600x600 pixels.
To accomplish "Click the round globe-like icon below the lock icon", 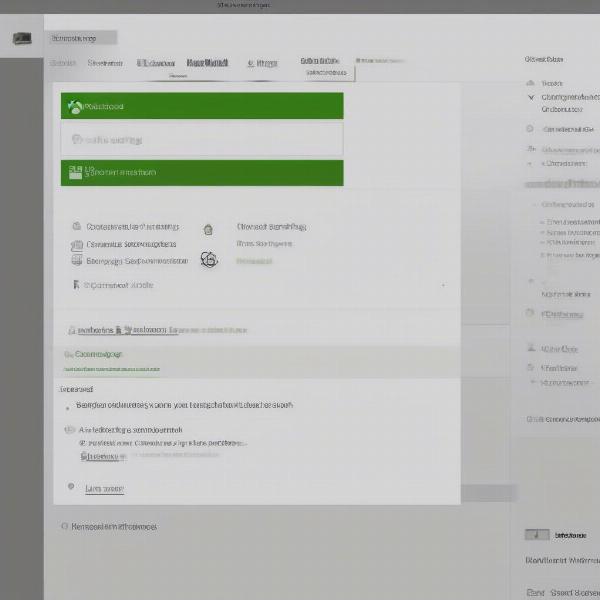I will (x=209, y=260).
